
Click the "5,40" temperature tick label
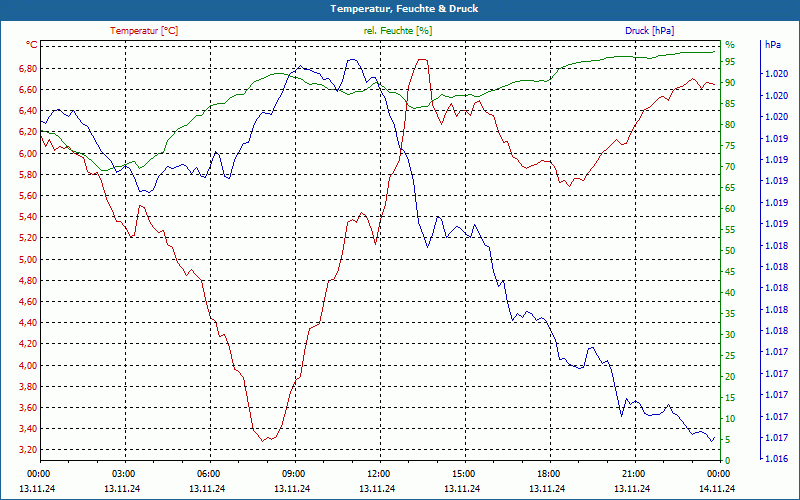point(29,217)
